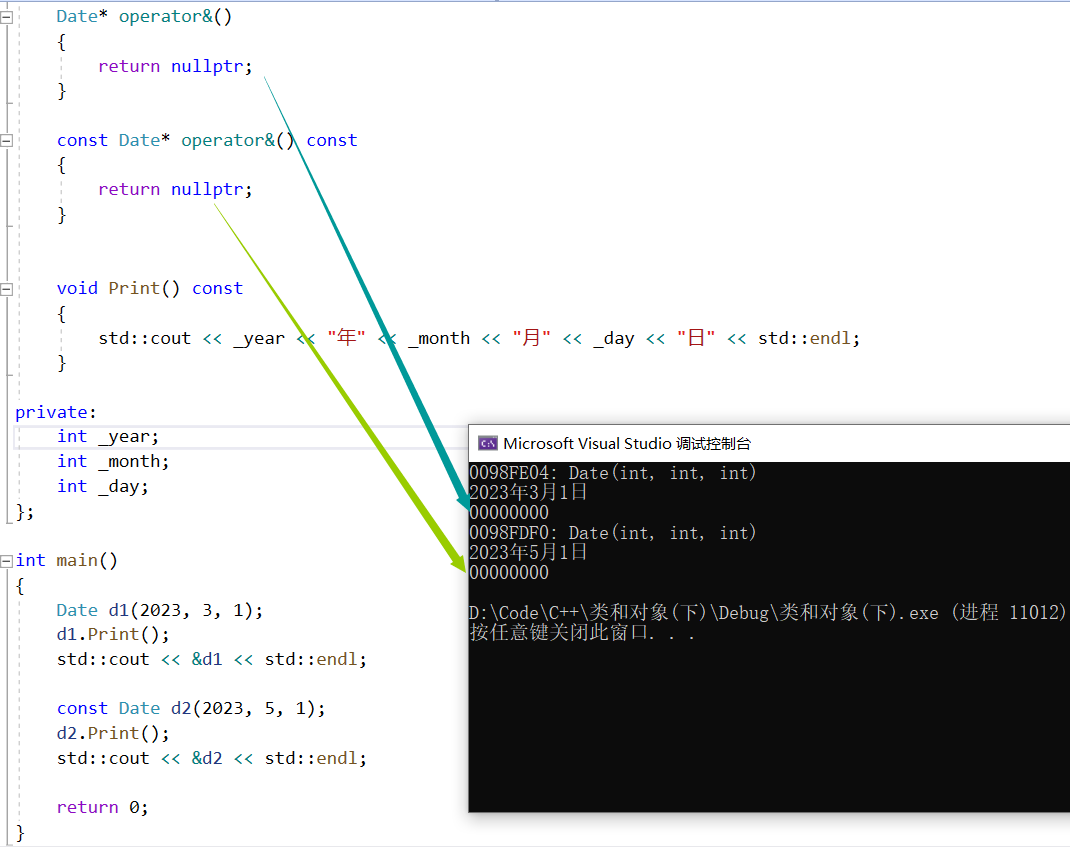Click the std::cout _year line in Print

click(478, 338)
